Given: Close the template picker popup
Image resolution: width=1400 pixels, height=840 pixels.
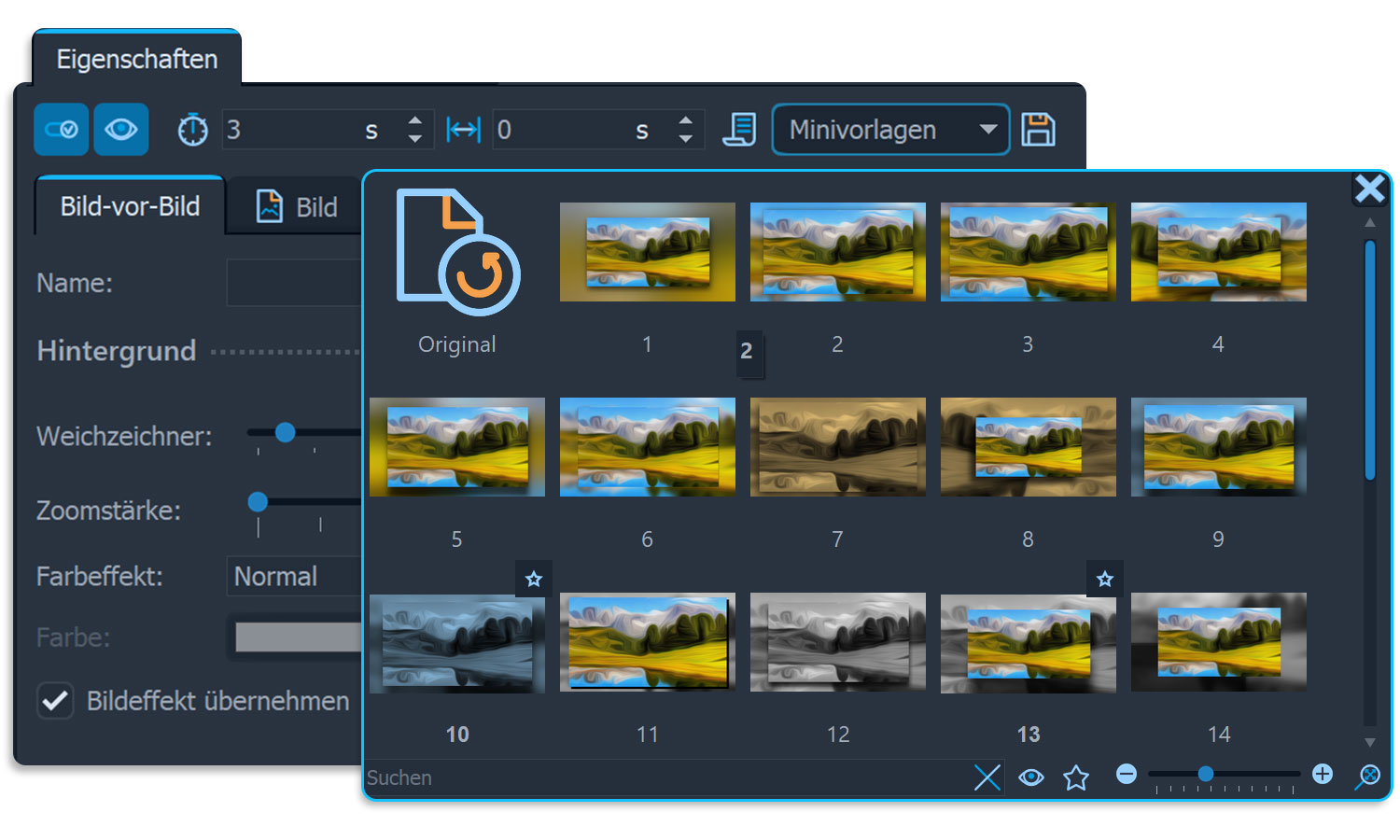Looking at the screenshot, I should pyautogui.click(x=1369, y=189).
